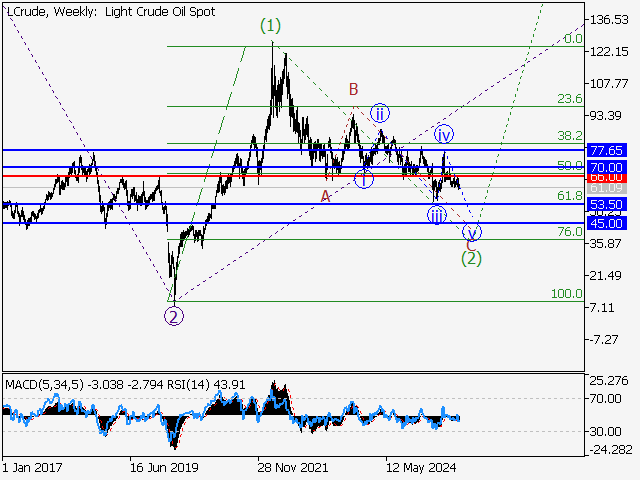Click the 61.8 Fibonacci level label
This screenshot has width=640, height=480.
pos(570,196)
